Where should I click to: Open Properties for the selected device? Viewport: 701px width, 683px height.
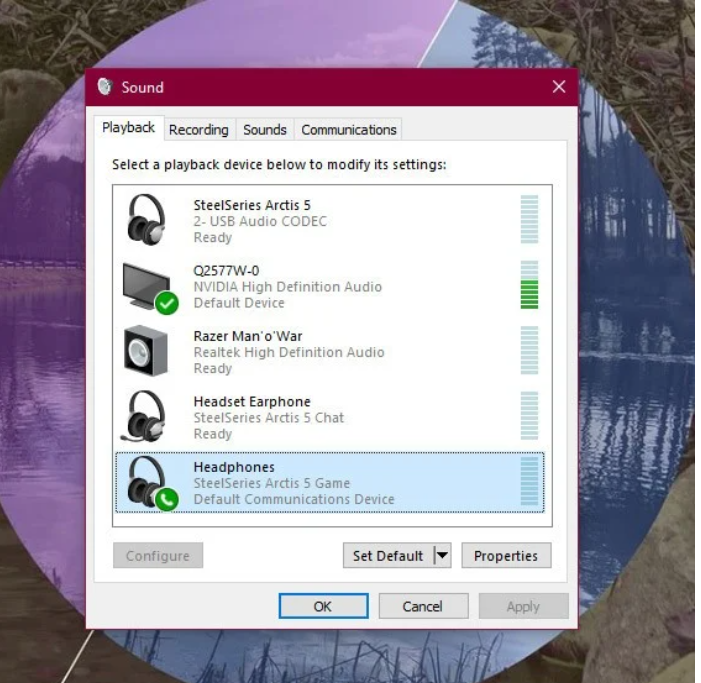coord(506,556)
